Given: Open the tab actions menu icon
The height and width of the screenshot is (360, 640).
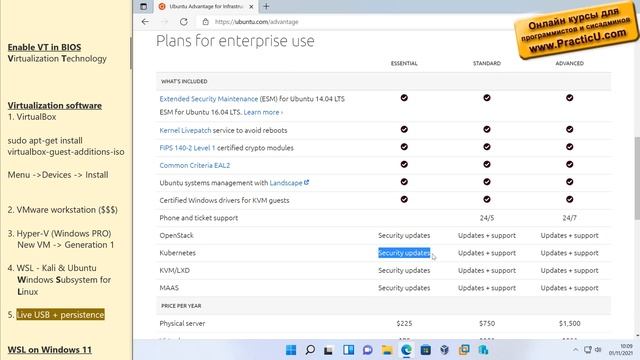Looking at the screenshot, I should pos(143,7).
